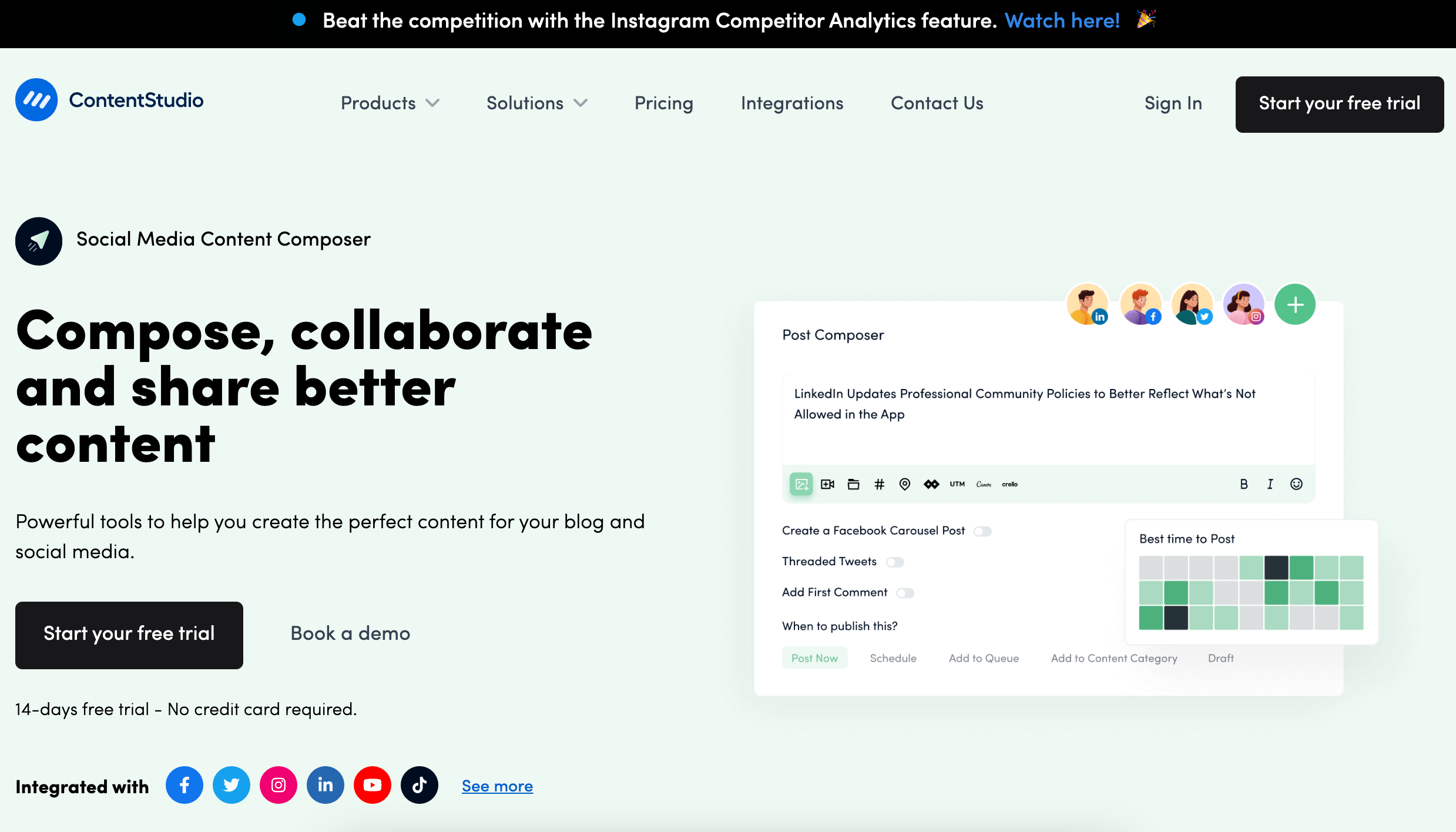Click the hashtag icon in composer
This screenshot has height=832, width=1456.
pyautogui.click(x=879, y=484)
